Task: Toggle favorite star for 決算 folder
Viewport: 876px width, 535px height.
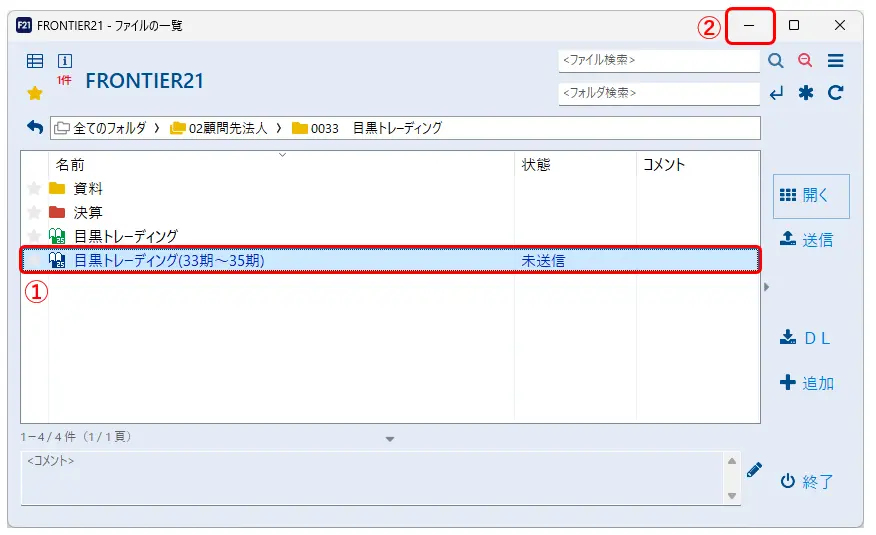Action: click(x=34, y=213)
